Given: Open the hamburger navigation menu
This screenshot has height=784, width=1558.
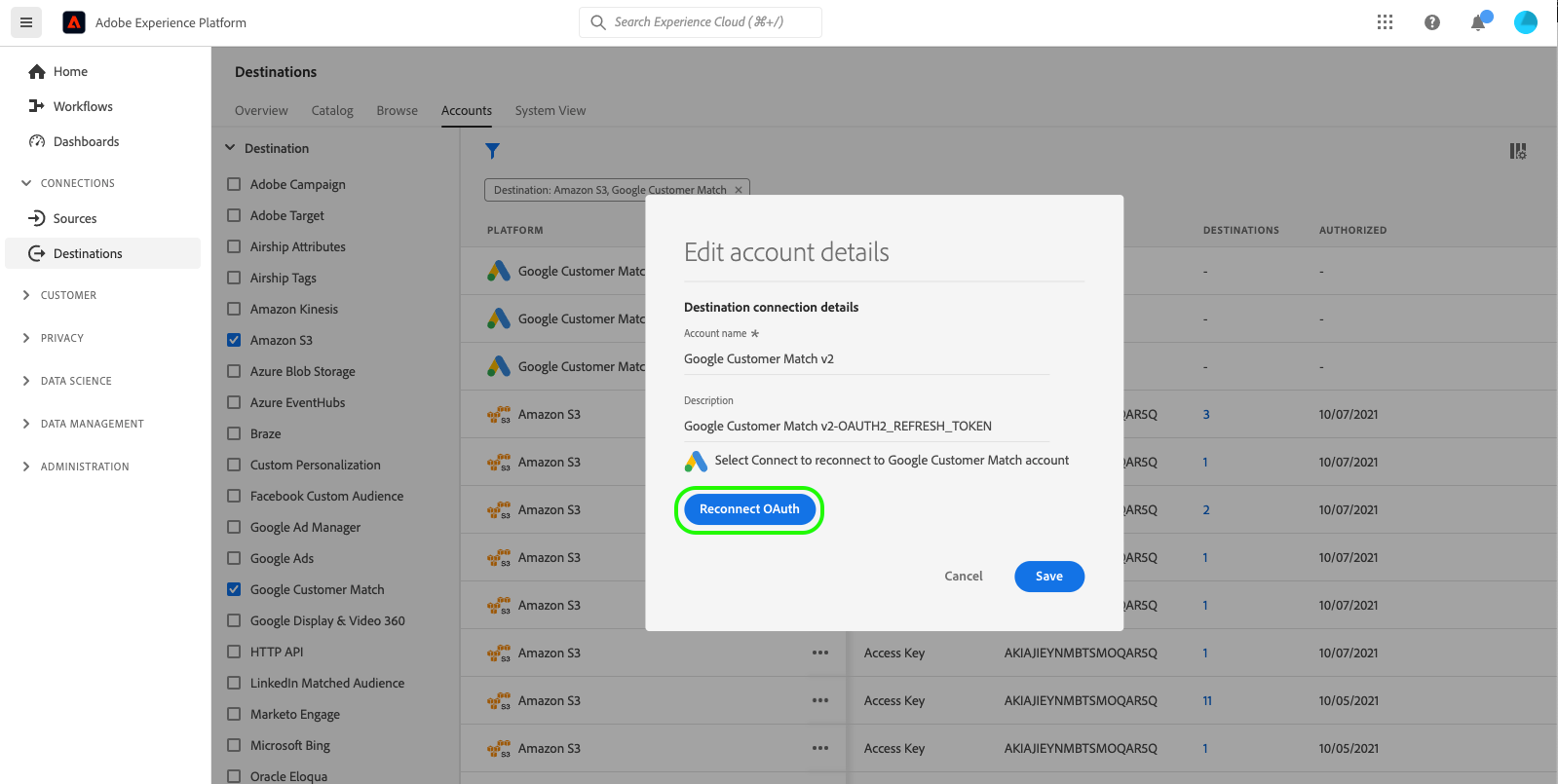Looking at the screenshot, I should coord(26,22).
